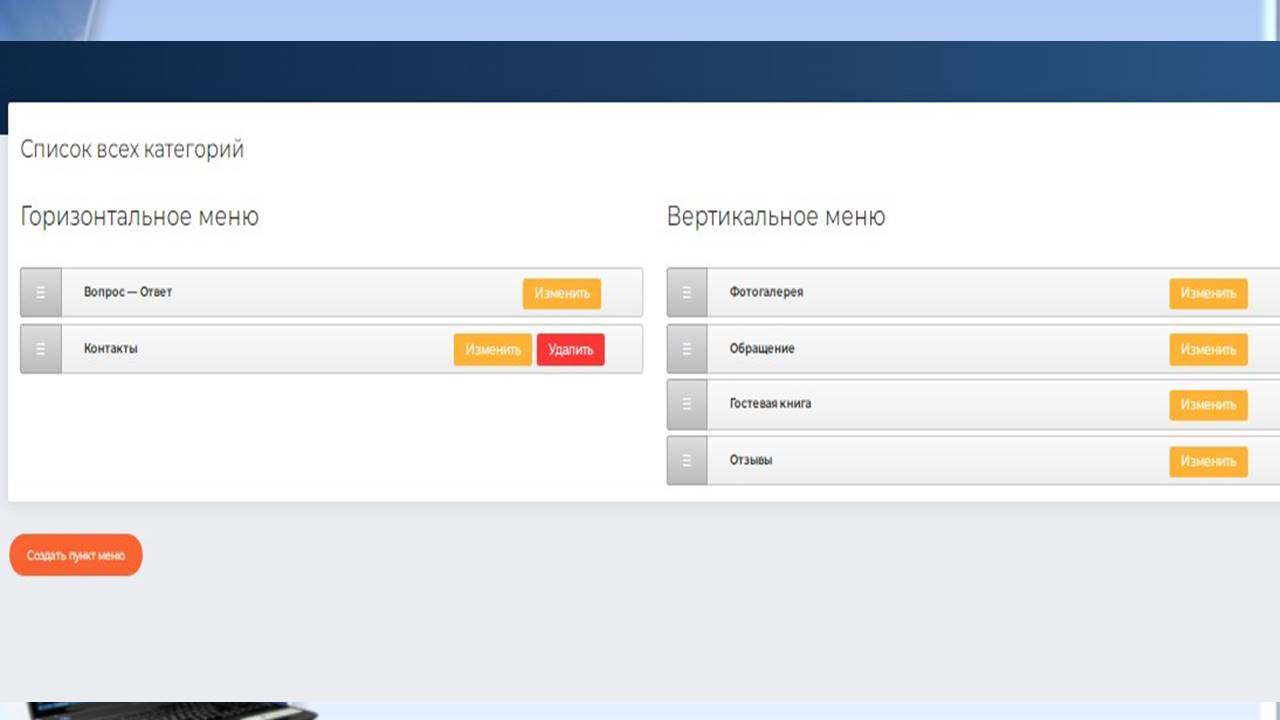Edit the Гостевая книга item
This screenshot has width=1280, height=720.
point(1209,405)
